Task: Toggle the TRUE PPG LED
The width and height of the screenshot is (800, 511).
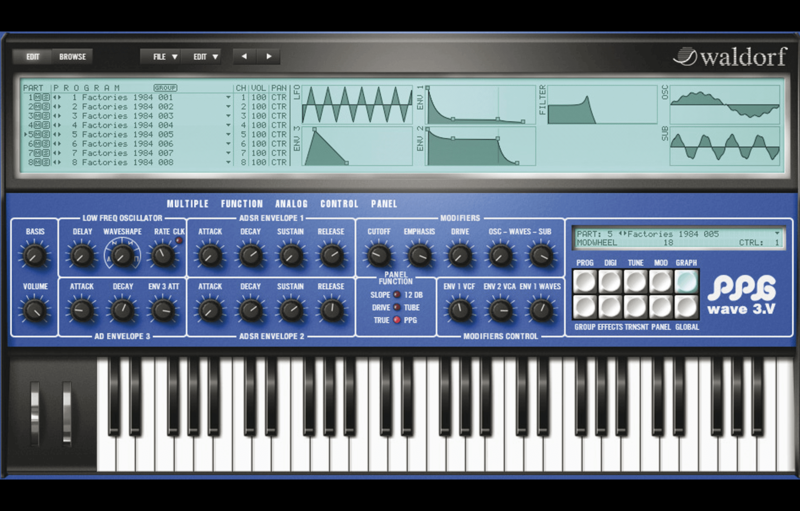Action: [396, 320]
